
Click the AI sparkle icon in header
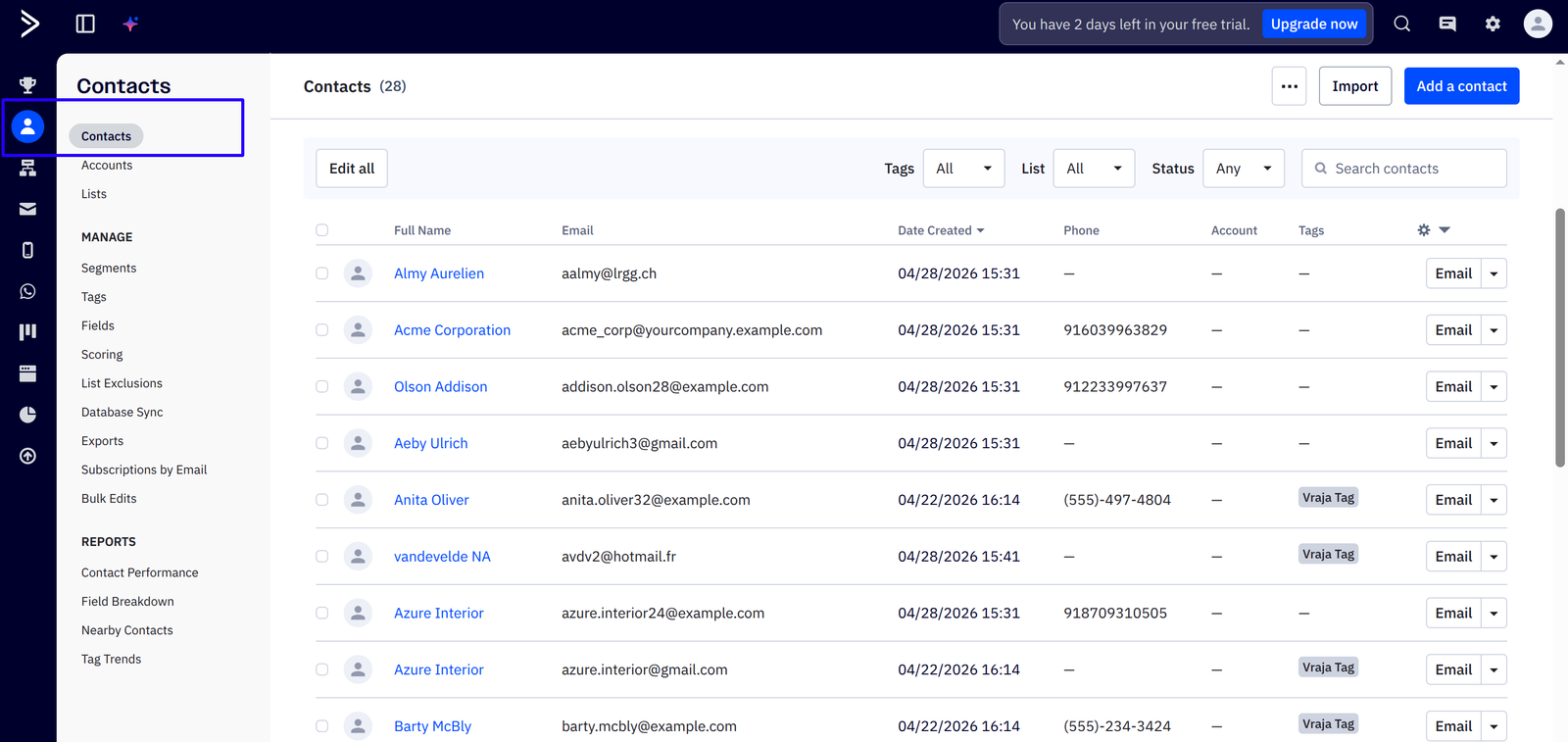click(130, 24)
